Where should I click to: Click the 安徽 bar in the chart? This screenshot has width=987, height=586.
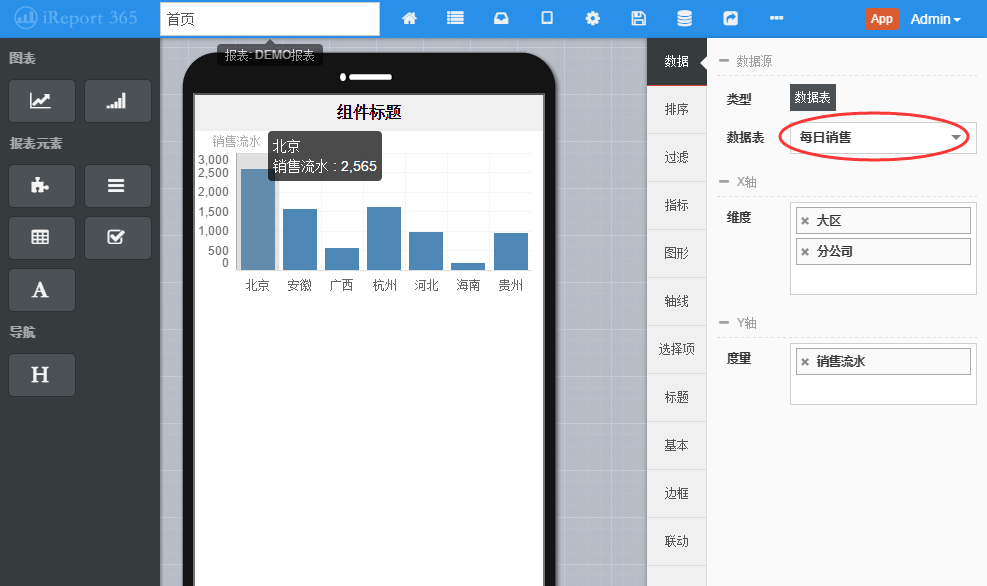(x=300, y=239)
